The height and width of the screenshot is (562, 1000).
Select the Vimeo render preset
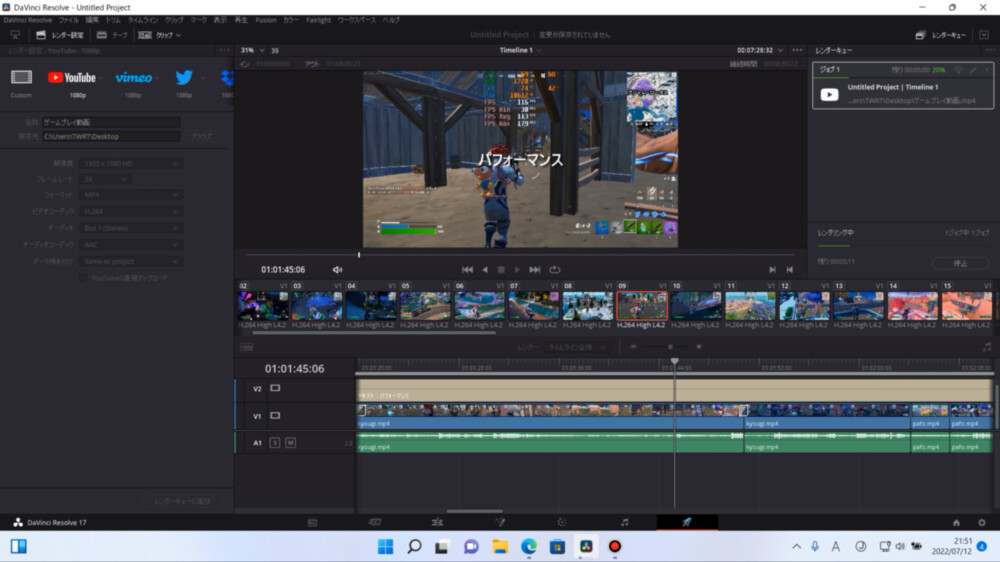click(x=133, y=78)
